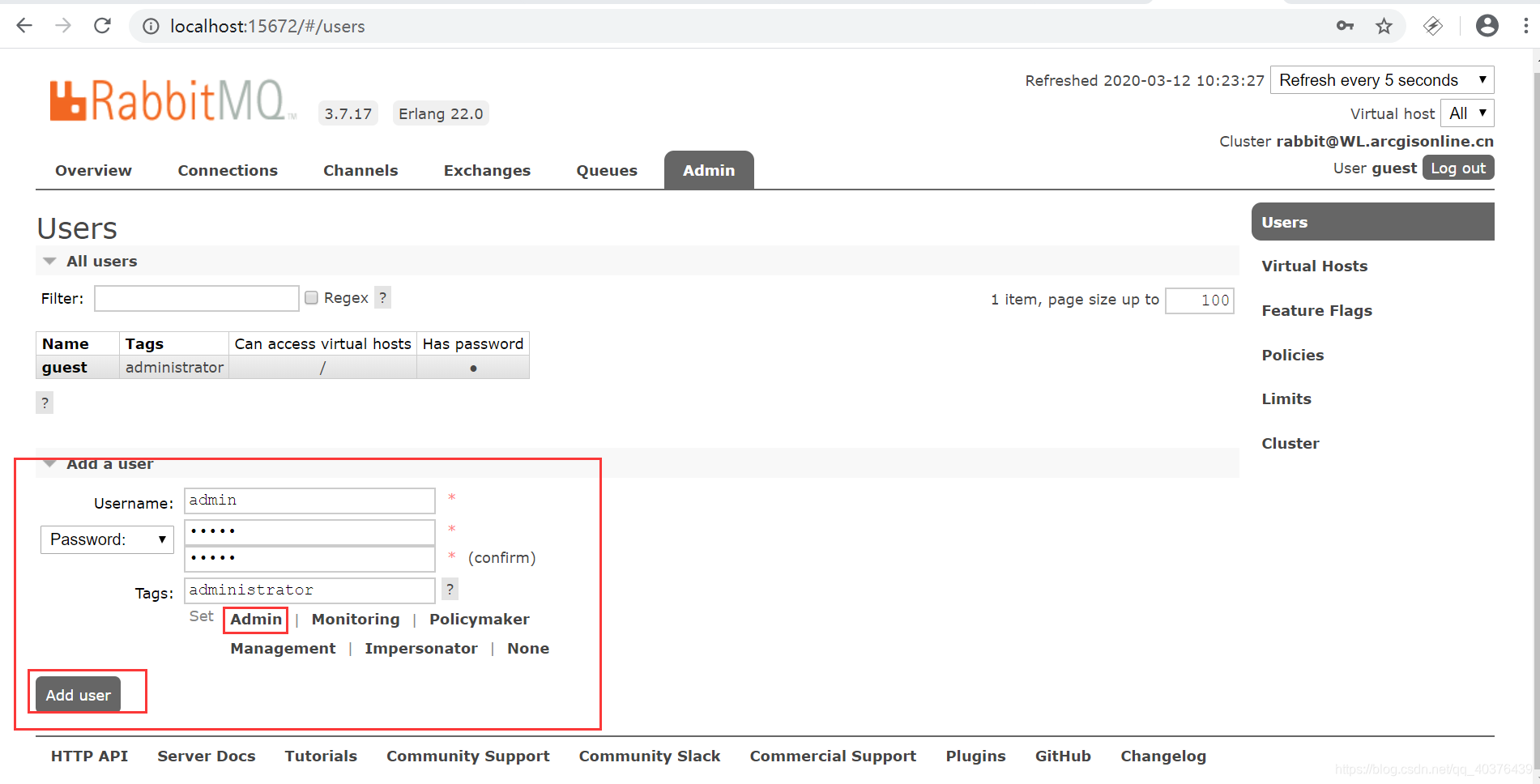Click the page size field
This screenshot has height=784, width=1540.
click(x=1199, y=300)
